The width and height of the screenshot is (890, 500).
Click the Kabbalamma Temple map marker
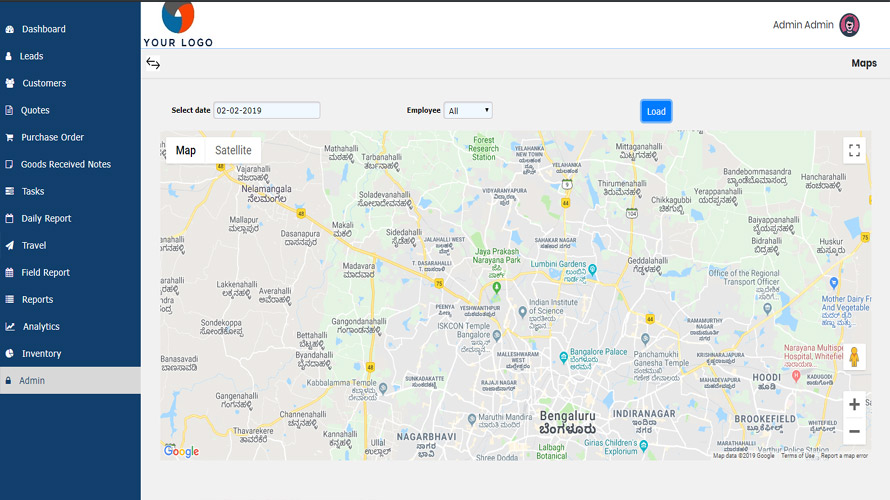coord(383,388)
